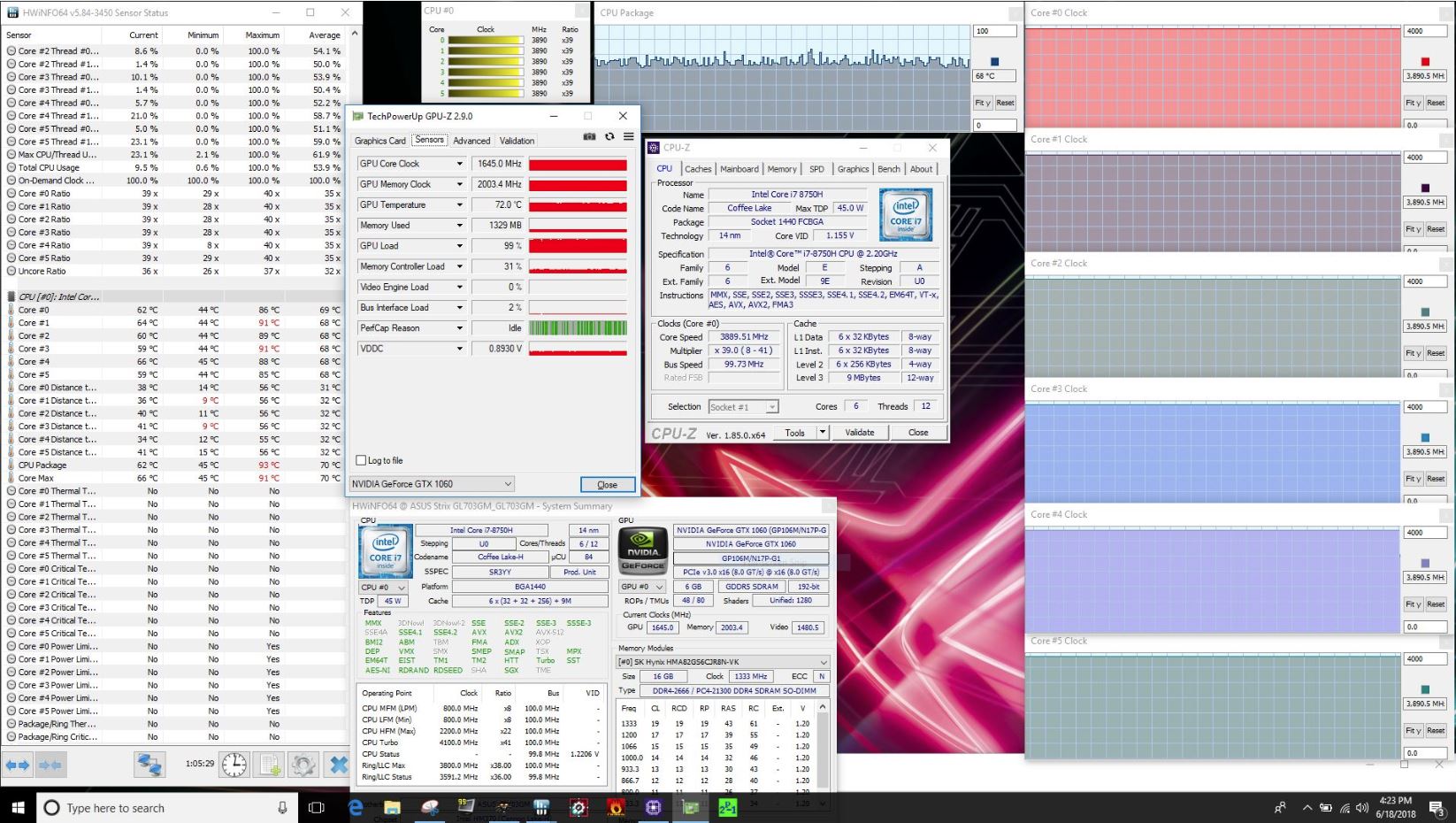Click the HWiNFO clock reset icon
The image size is (1456, 823).
pyautogui.click(x=234, y=765)
